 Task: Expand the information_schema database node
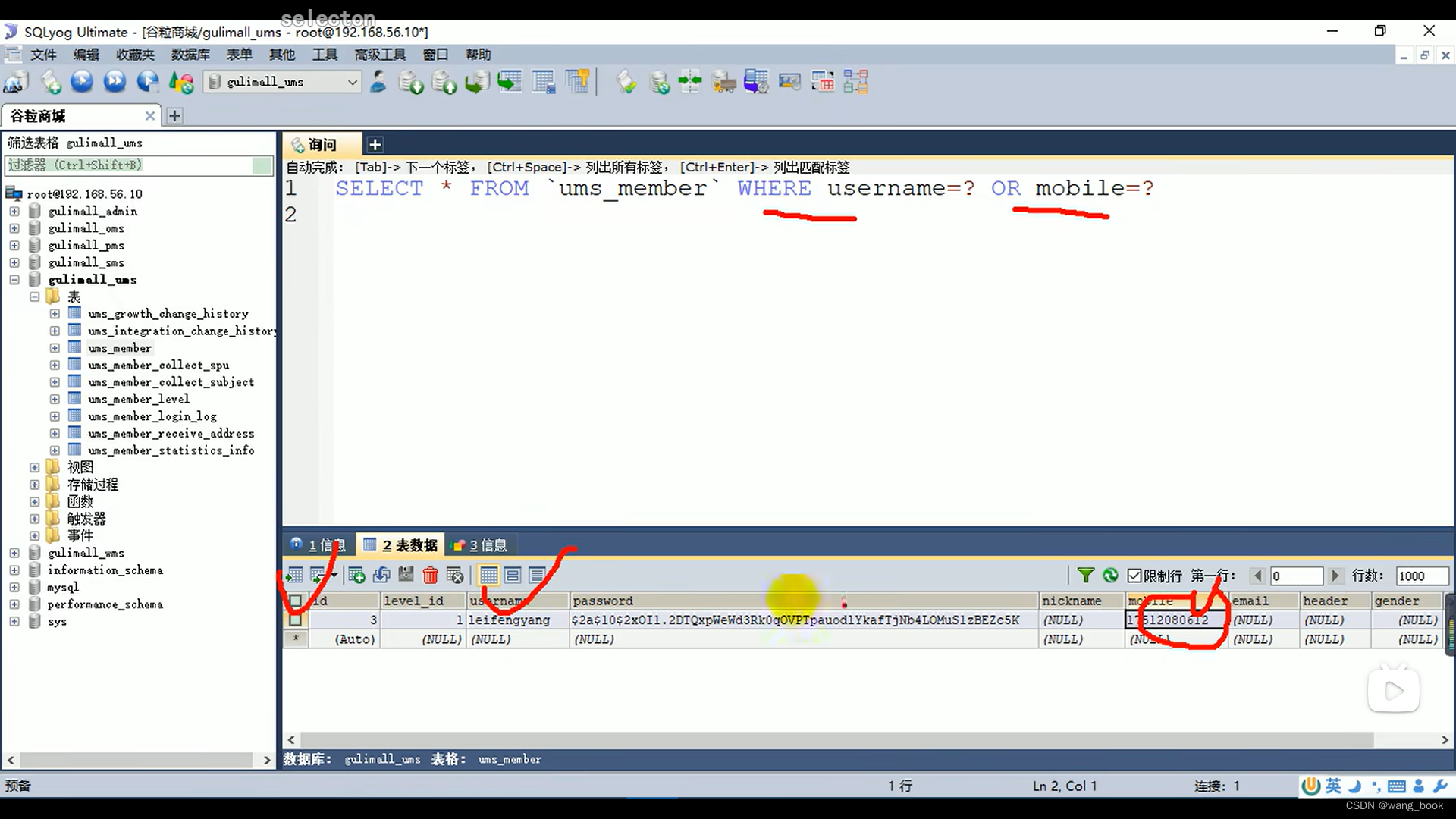click(x=14, y=570)
